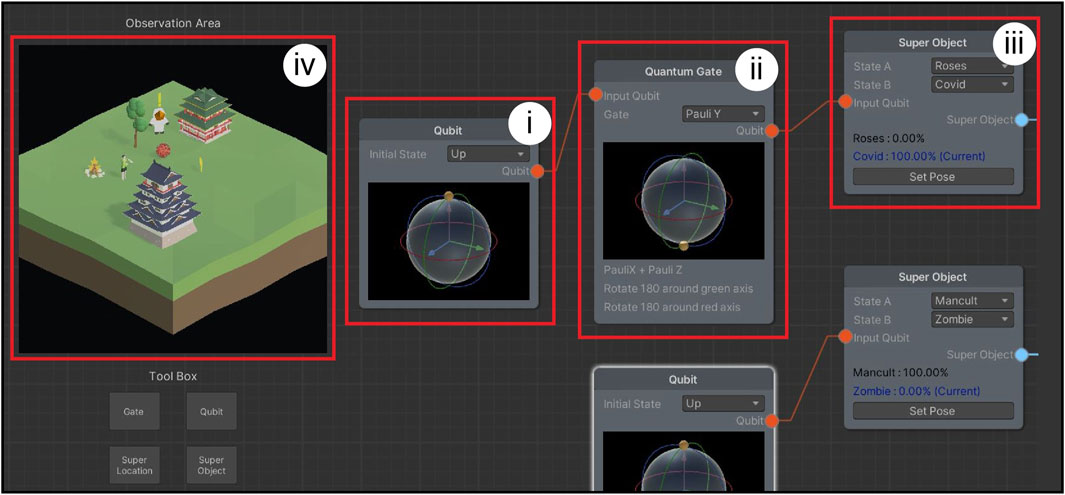This screenshot has width=1065, height=495.
Task: Add a Super Object node from Tool Box
Action: (211, 465)
